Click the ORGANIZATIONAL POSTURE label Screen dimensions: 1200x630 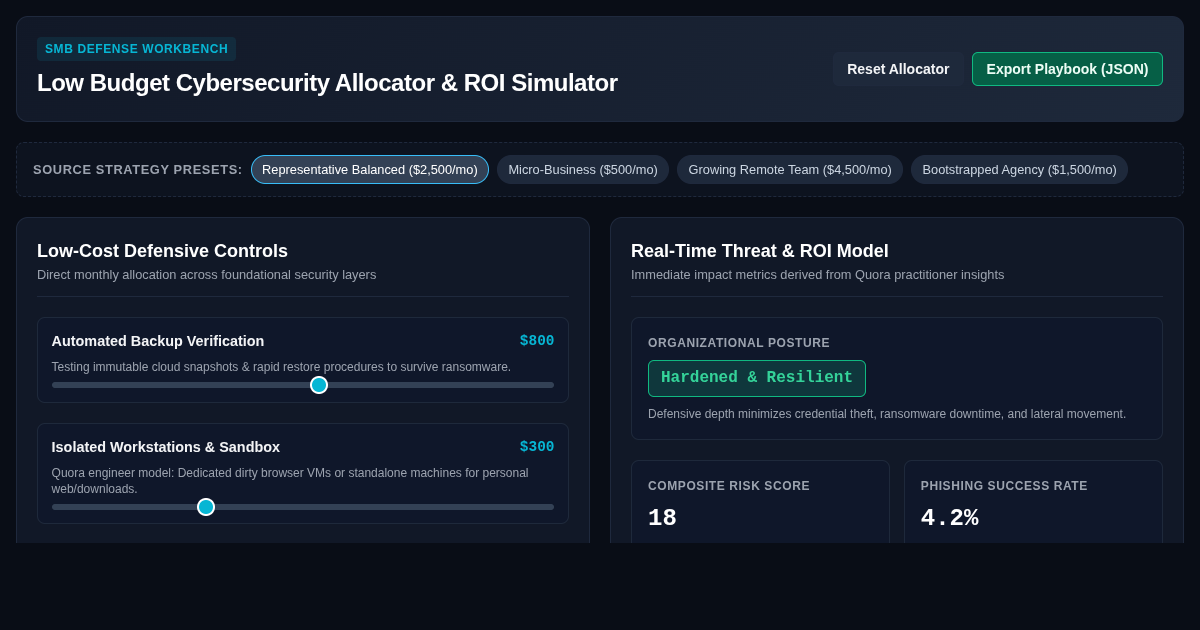[x=739, y=343]
